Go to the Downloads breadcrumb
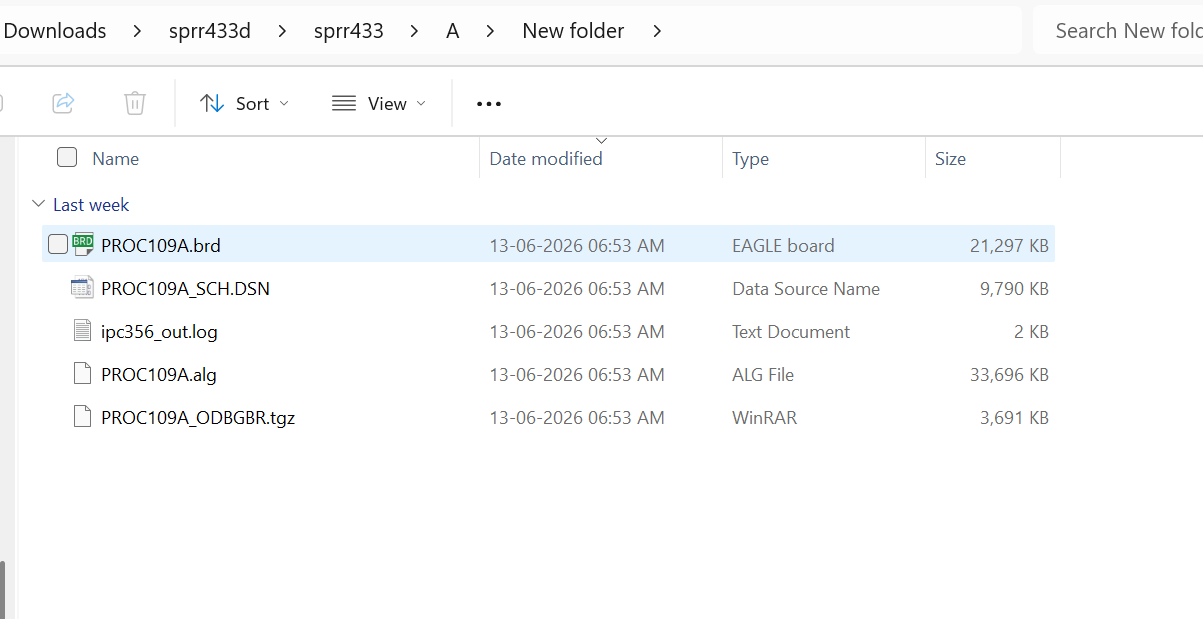Image resolution: width=1203 pixels, height=619 pixels. [x=55, y=31]
